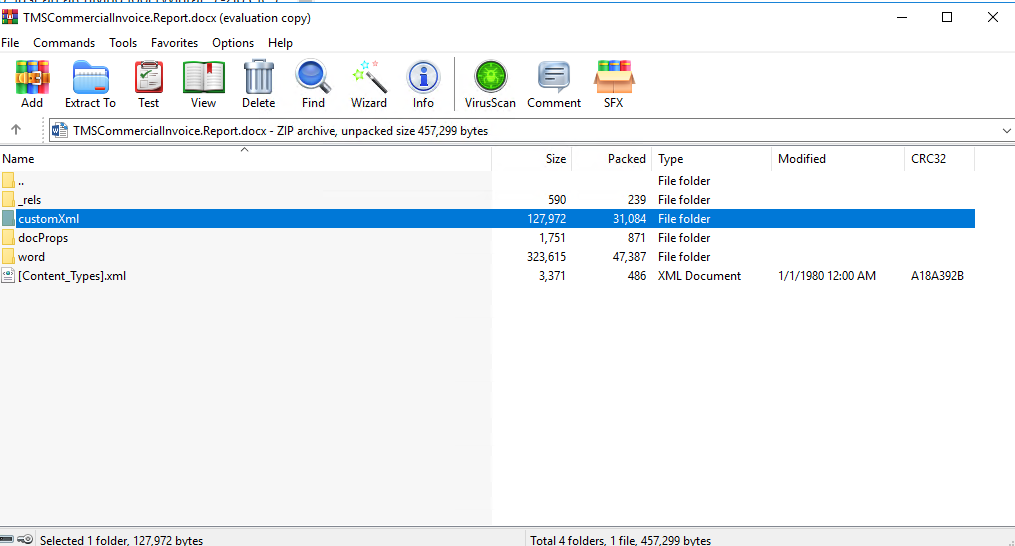Sort files by Size column header

point(555,159)
